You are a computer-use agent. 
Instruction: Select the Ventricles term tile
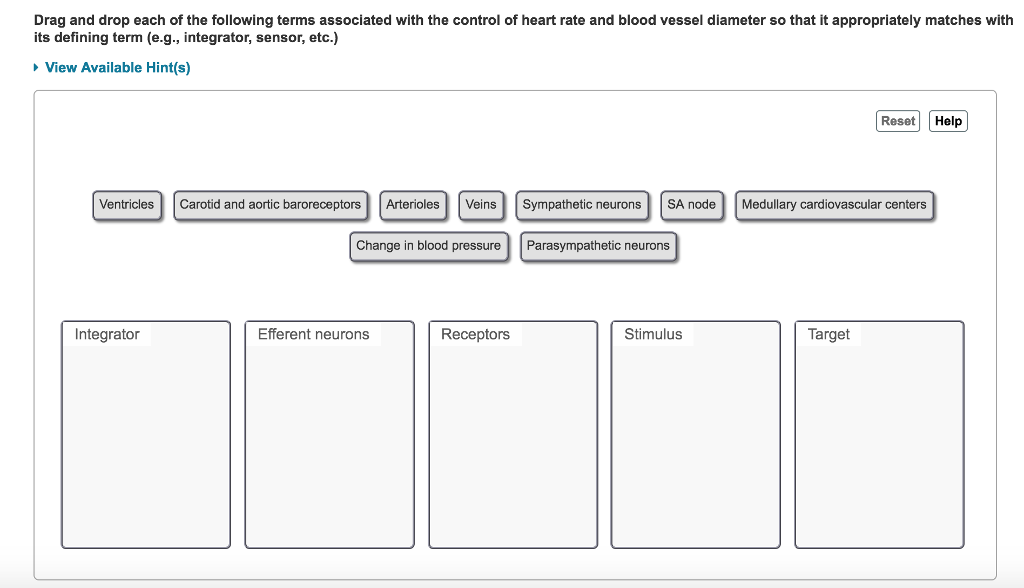pyautogui.click(x=127, y=205)
